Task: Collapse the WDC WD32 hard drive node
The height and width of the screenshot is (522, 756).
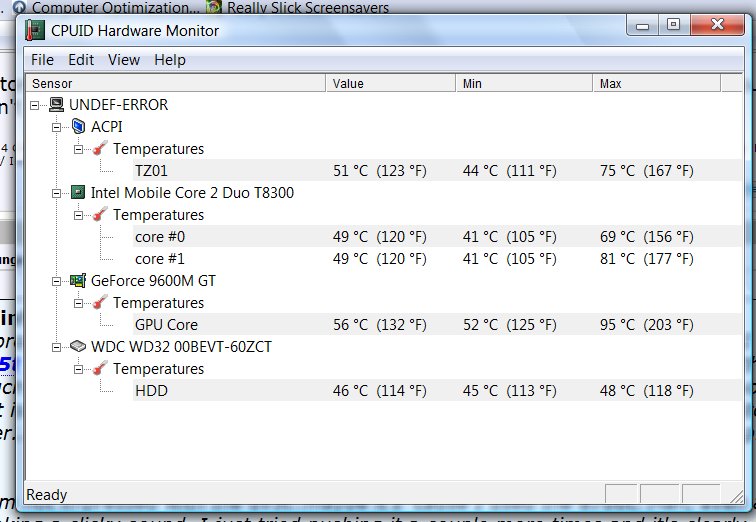Action: coord(56,347)
